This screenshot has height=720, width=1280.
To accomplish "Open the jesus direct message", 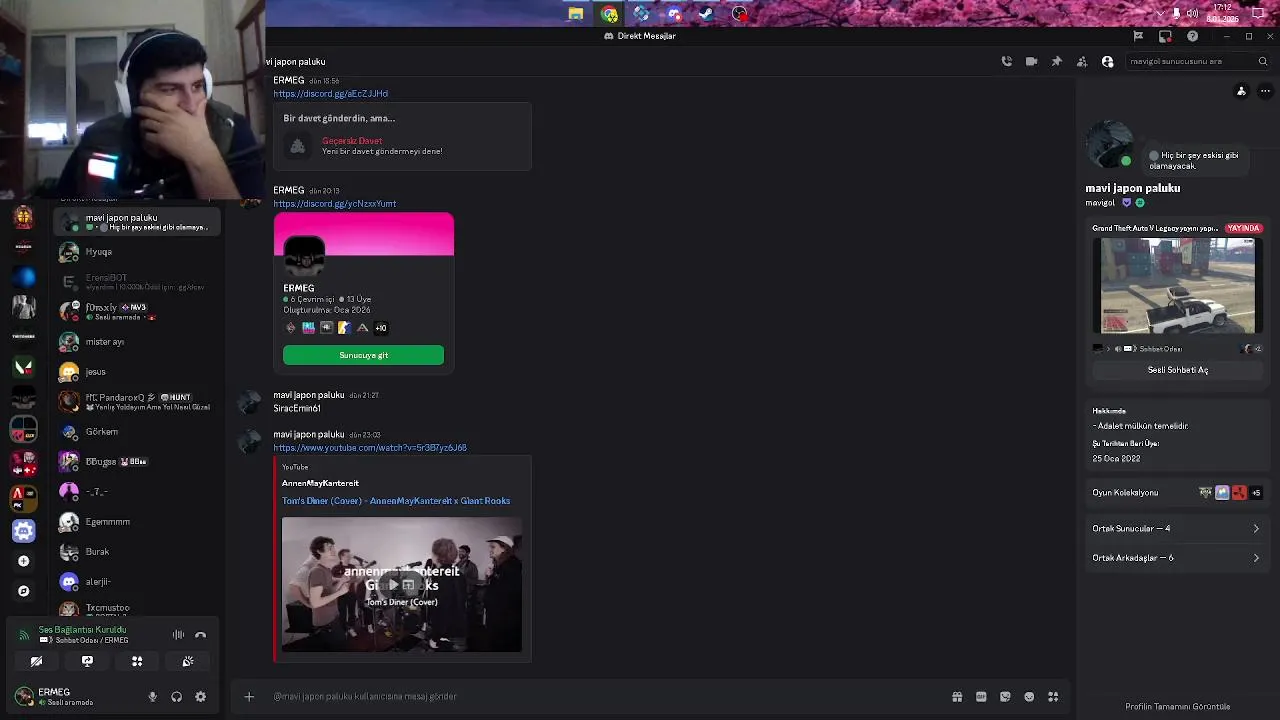I will coord(137,372).
